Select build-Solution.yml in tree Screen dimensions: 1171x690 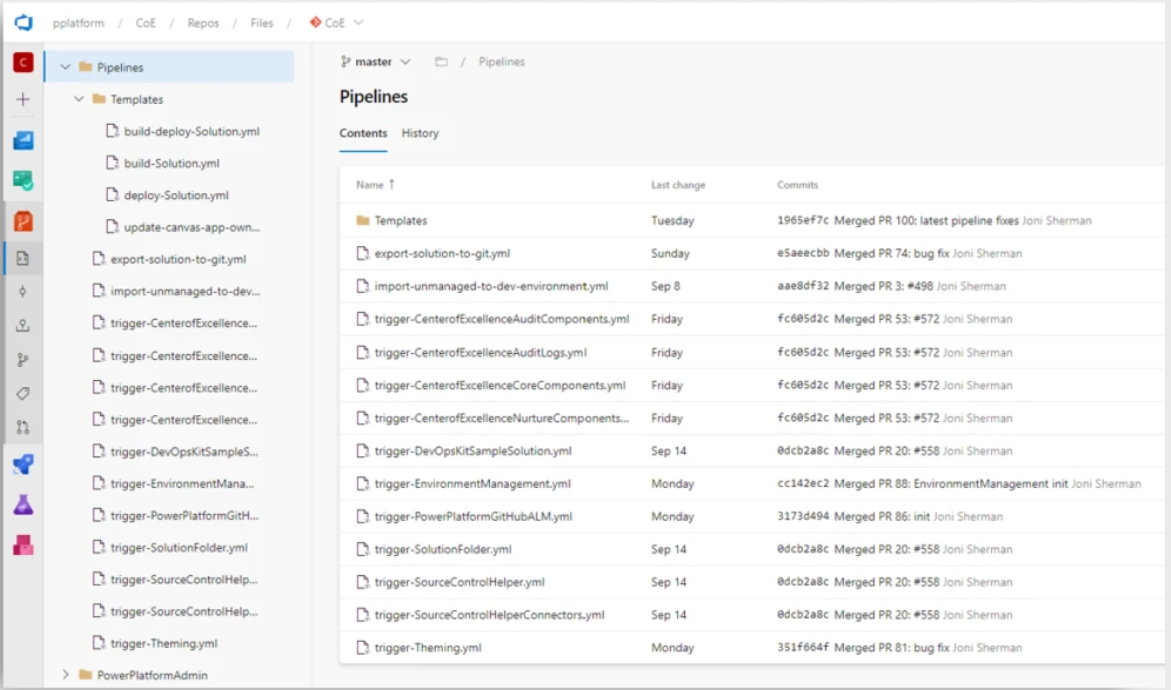[x=171, y=163]
